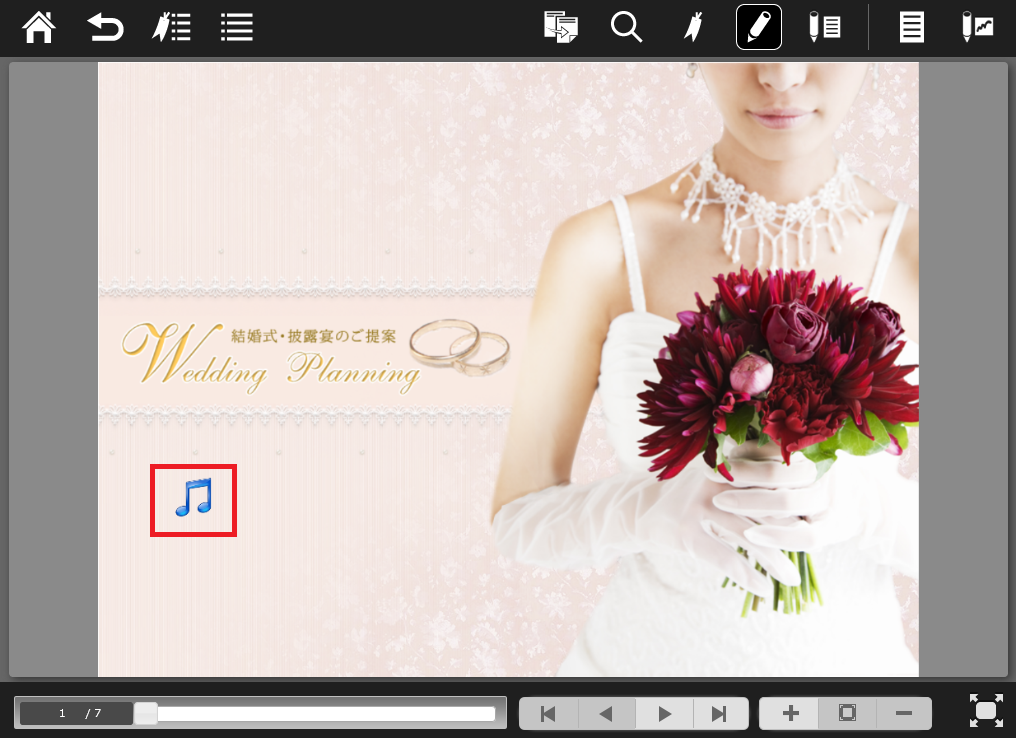The height and width of the screenshot is (738, 1016).
Task: Fit page to window
Action: (x=847, y=713)
